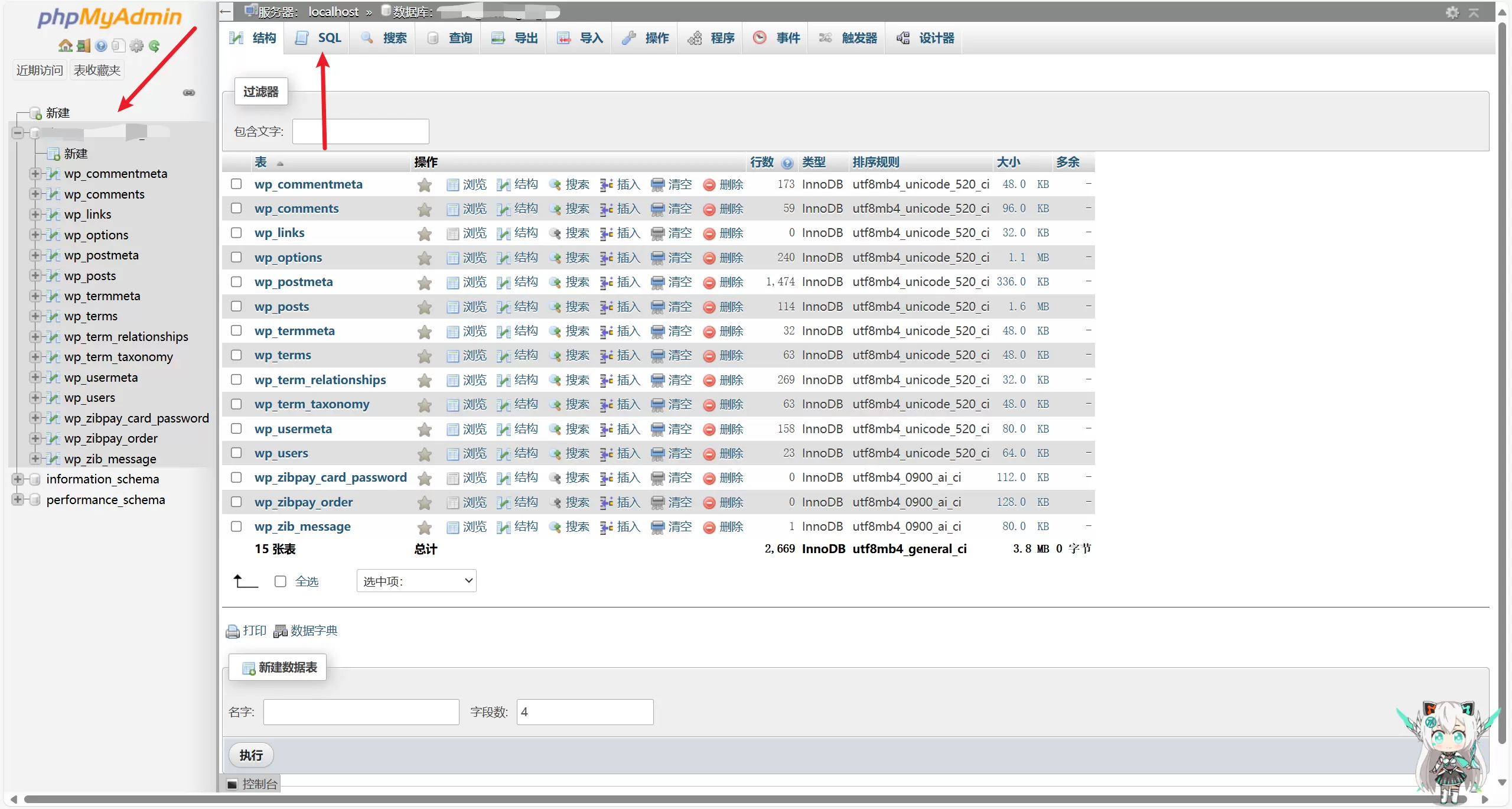Toggle the 全选 check-all checkbox
The image size is (1512, 809).
281,581
